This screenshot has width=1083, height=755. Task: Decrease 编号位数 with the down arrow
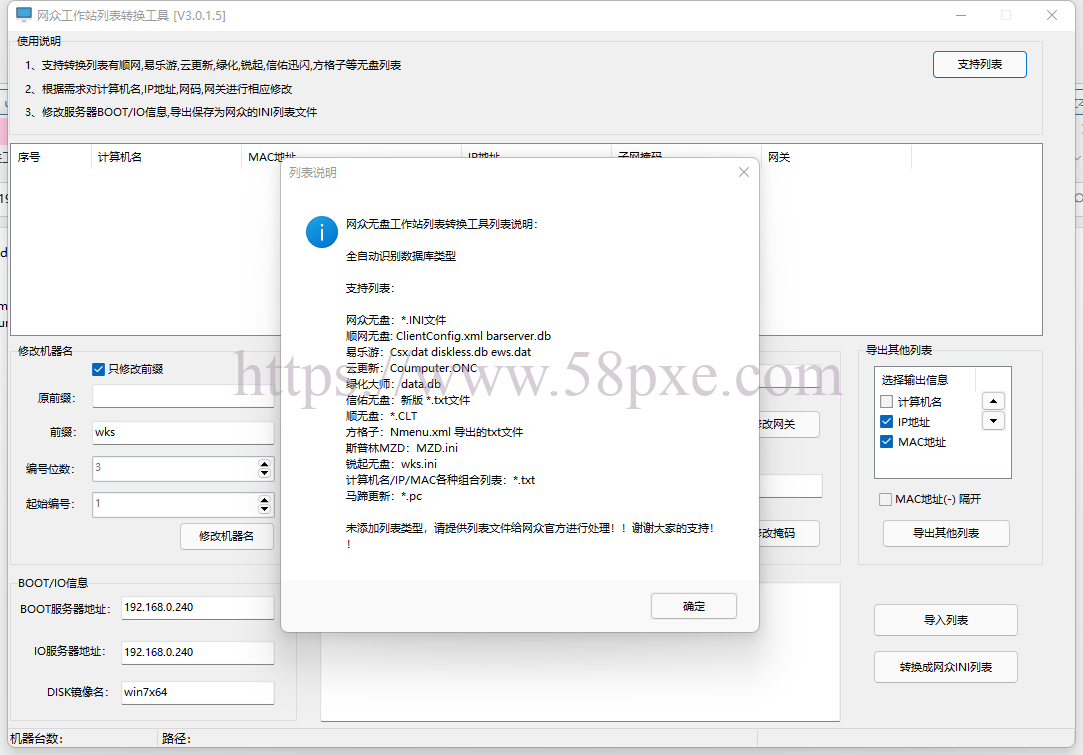(264, 473)
